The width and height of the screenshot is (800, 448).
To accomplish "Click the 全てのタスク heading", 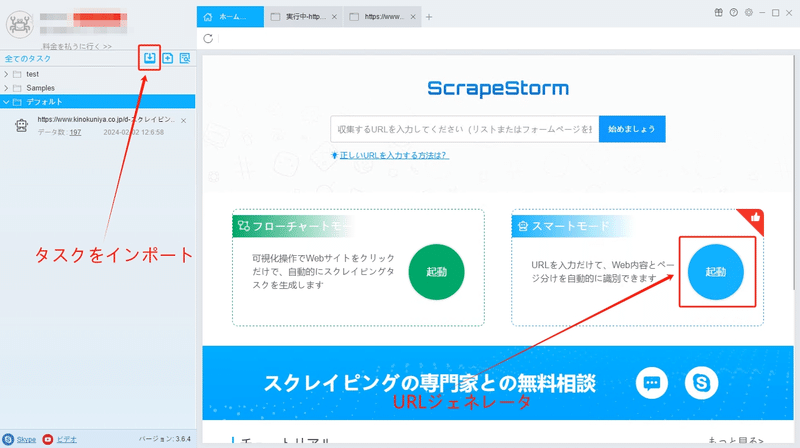I will point(28,59).
